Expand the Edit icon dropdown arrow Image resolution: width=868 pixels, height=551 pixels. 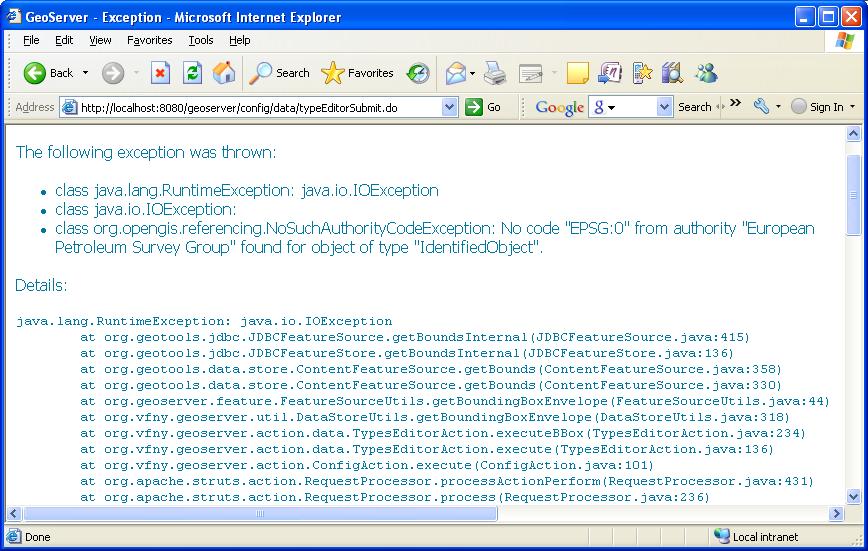[554, 73]
